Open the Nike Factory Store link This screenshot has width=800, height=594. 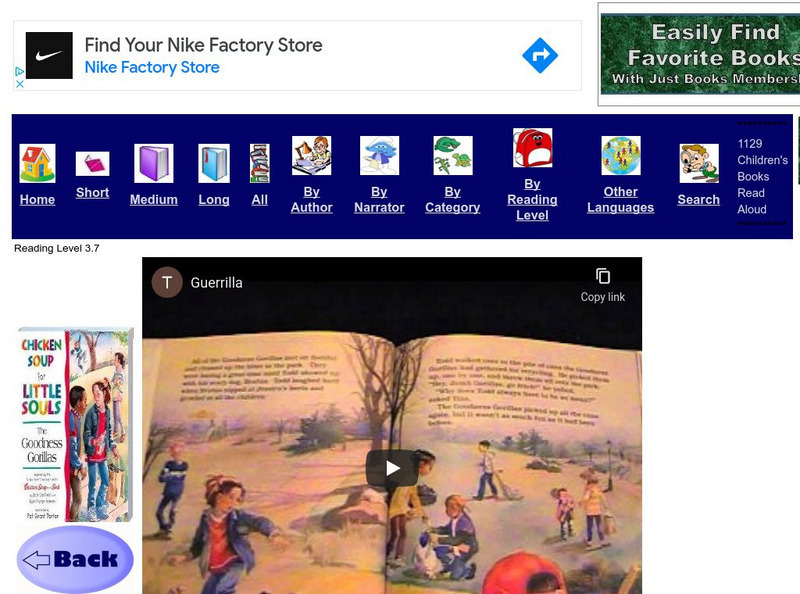[x=152, y=67]
